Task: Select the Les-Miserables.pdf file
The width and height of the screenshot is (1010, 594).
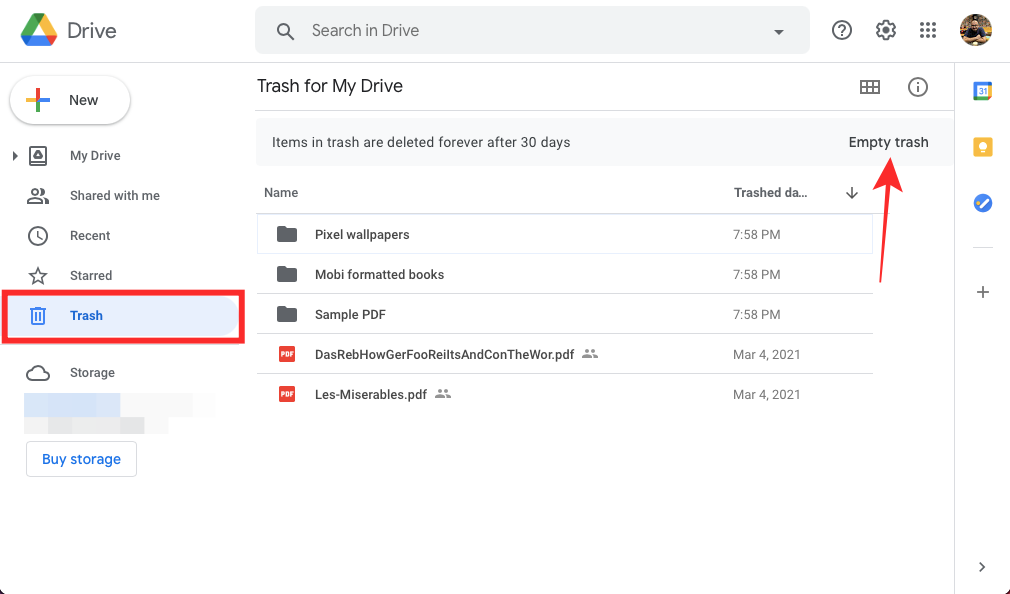Action: [564, 394]
